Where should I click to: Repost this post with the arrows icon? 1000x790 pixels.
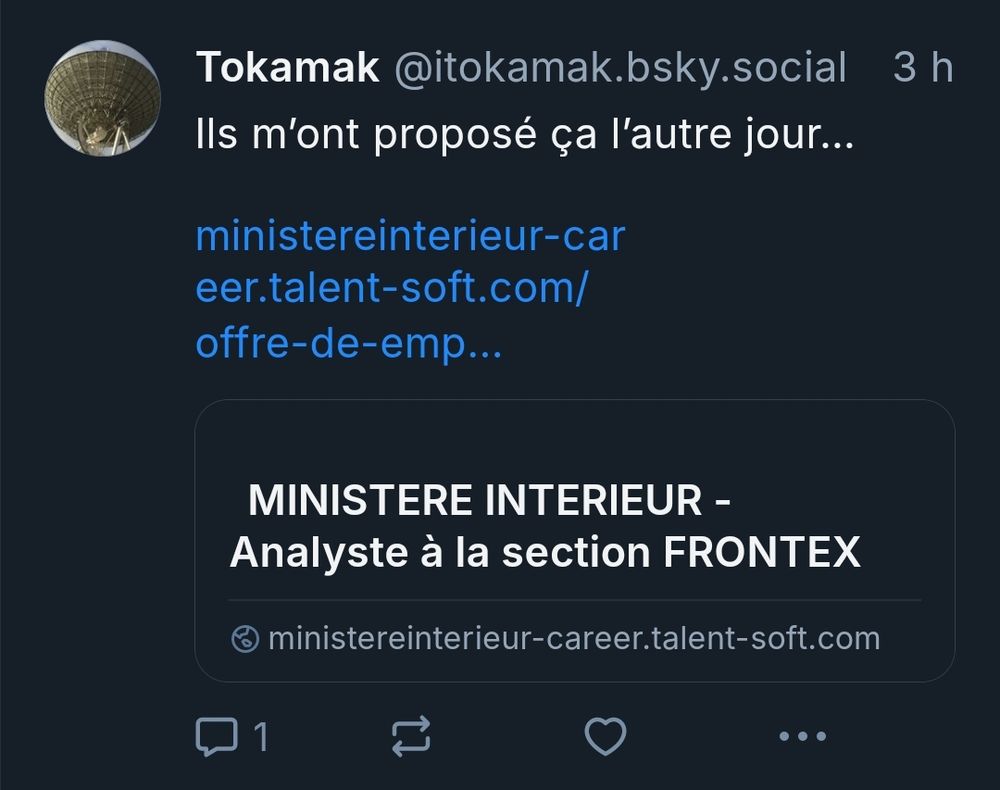click(x=410, y=737)
